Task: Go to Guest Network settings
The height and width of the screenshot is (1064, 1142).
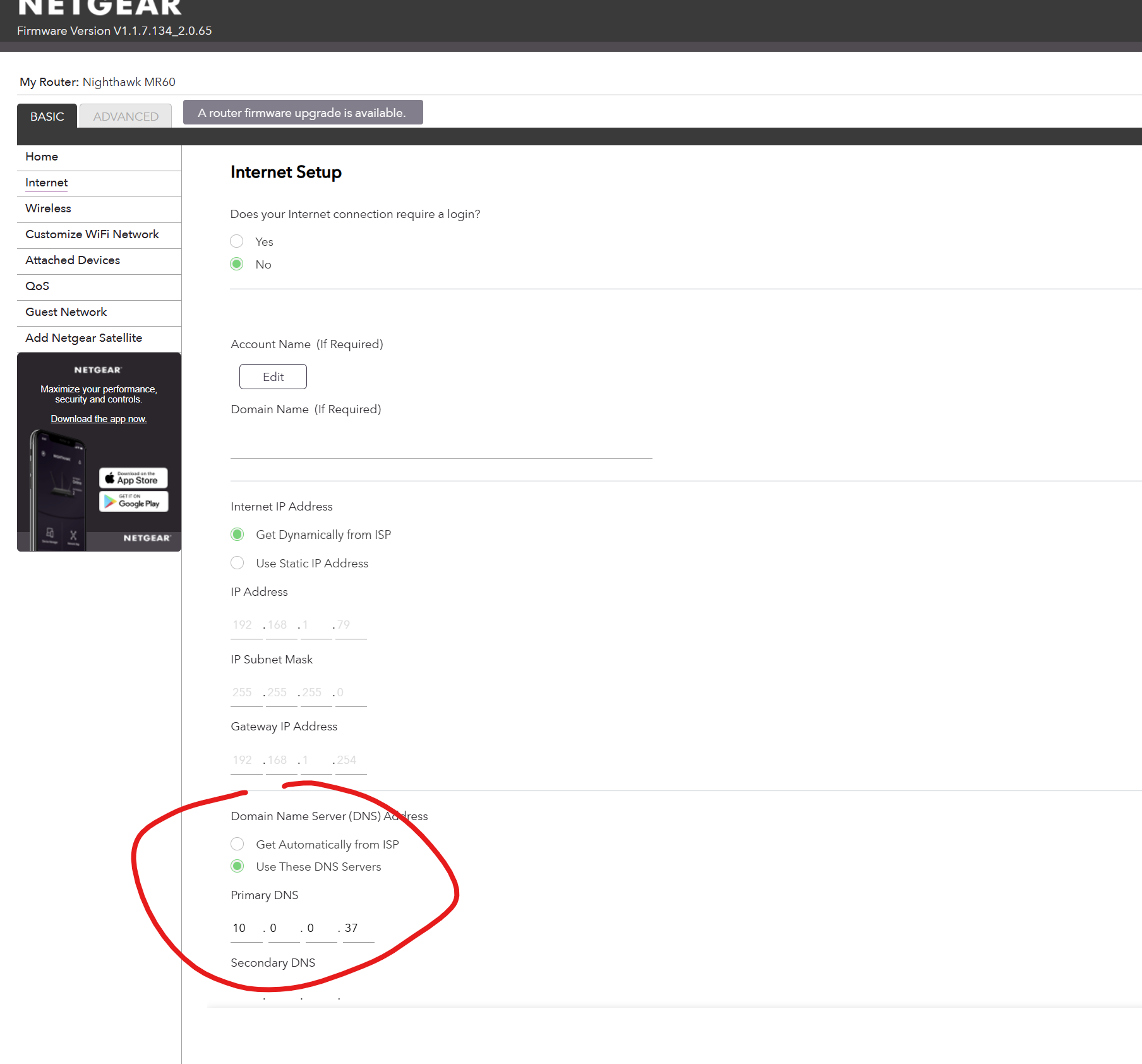Action: pyautogui.click(x=66, y=312)
